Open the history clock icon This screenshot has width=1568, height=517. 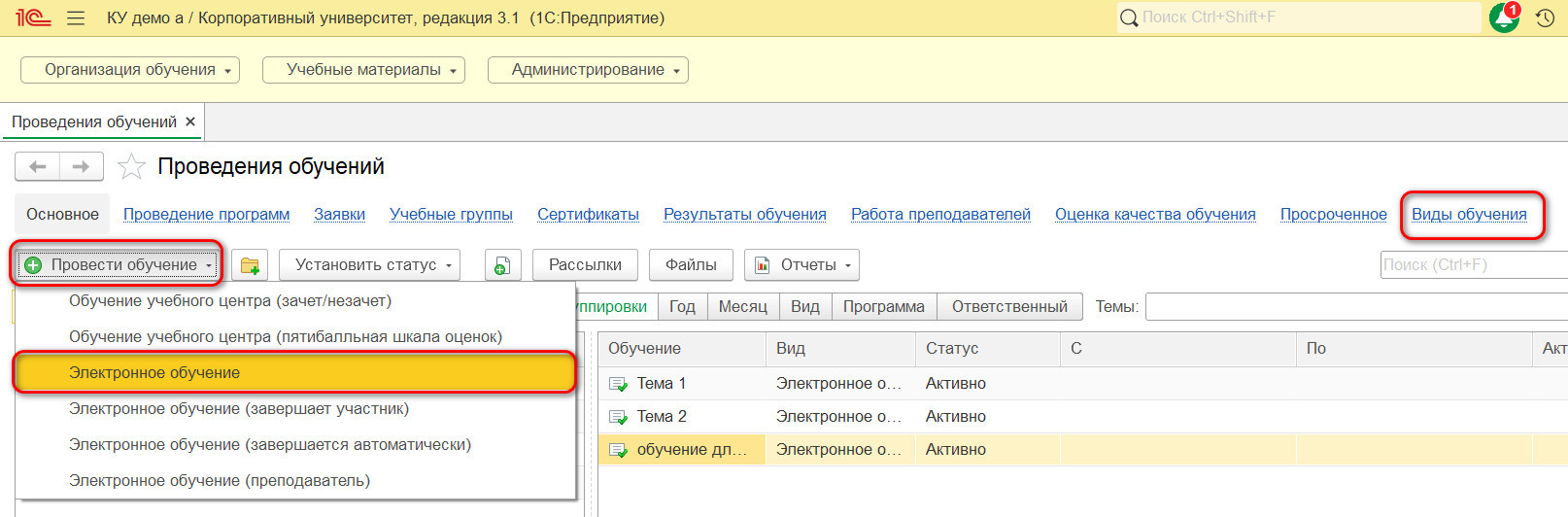click(x=1545, y=17)
